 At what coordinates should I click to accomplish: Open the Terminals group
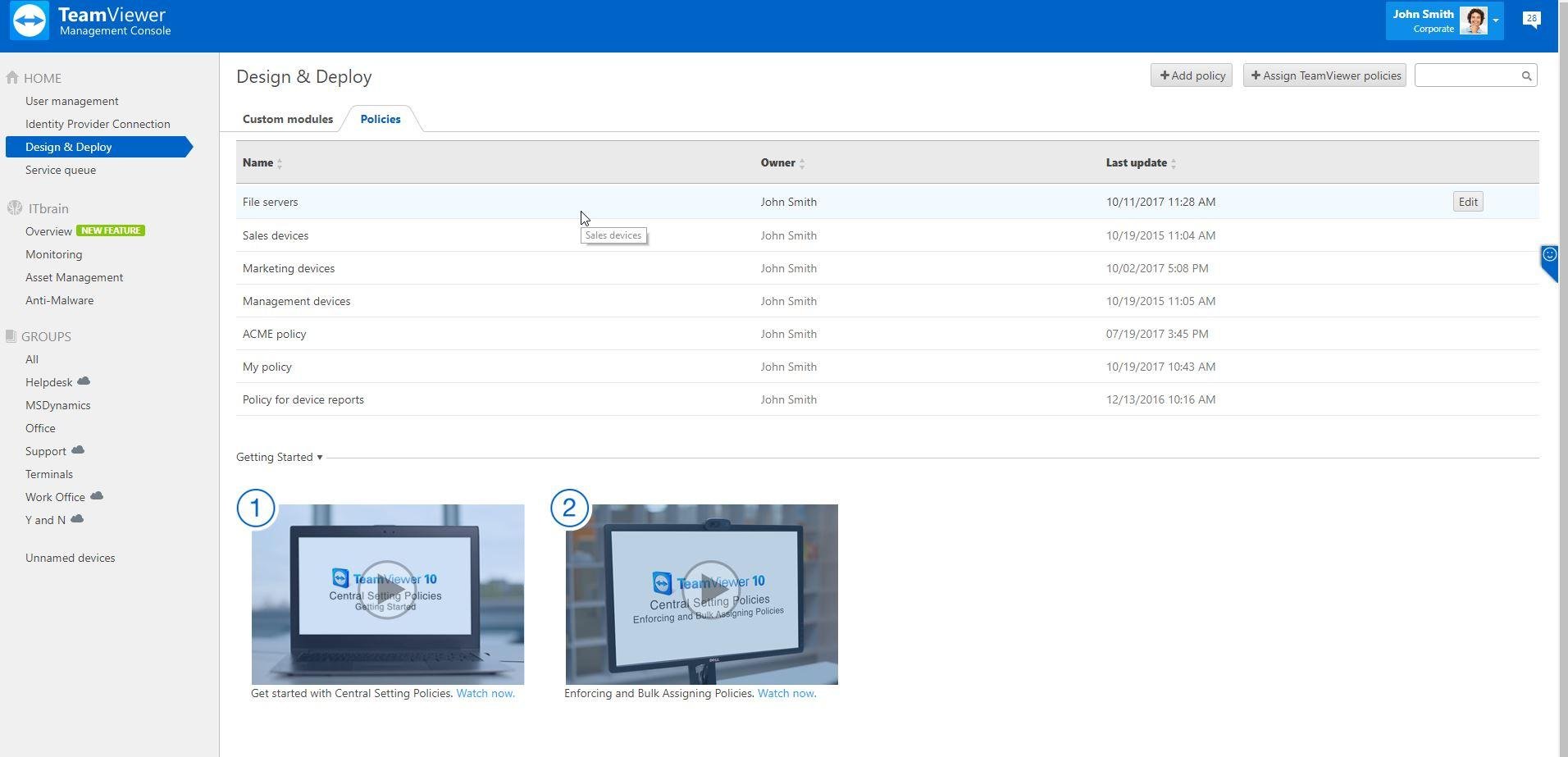(49, 474)
